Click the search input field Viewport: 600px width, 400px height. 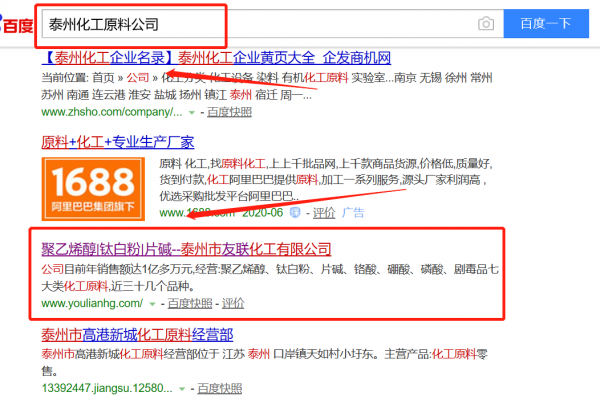250,23
